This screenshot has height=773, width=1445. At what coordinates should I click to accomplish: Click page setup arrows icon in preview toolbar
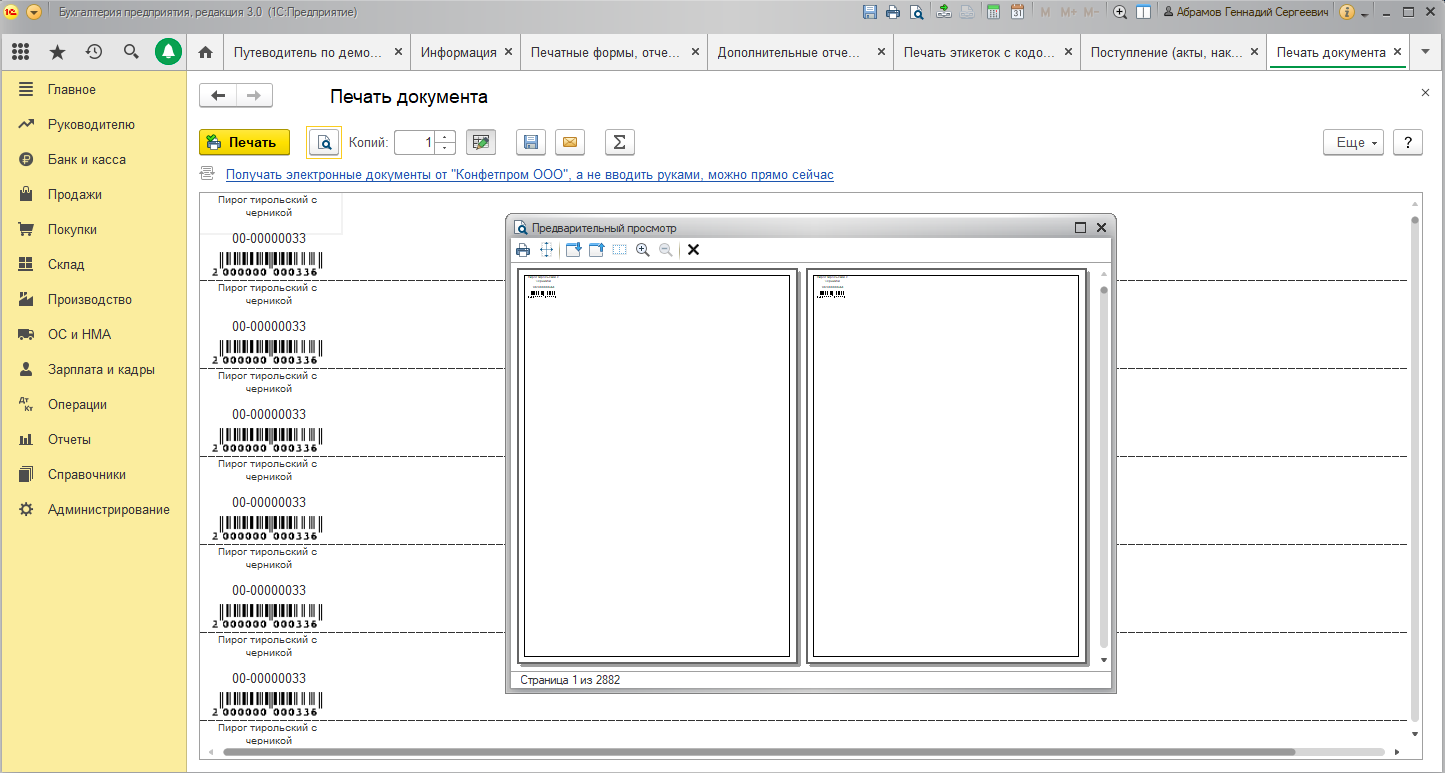[547, 250]
